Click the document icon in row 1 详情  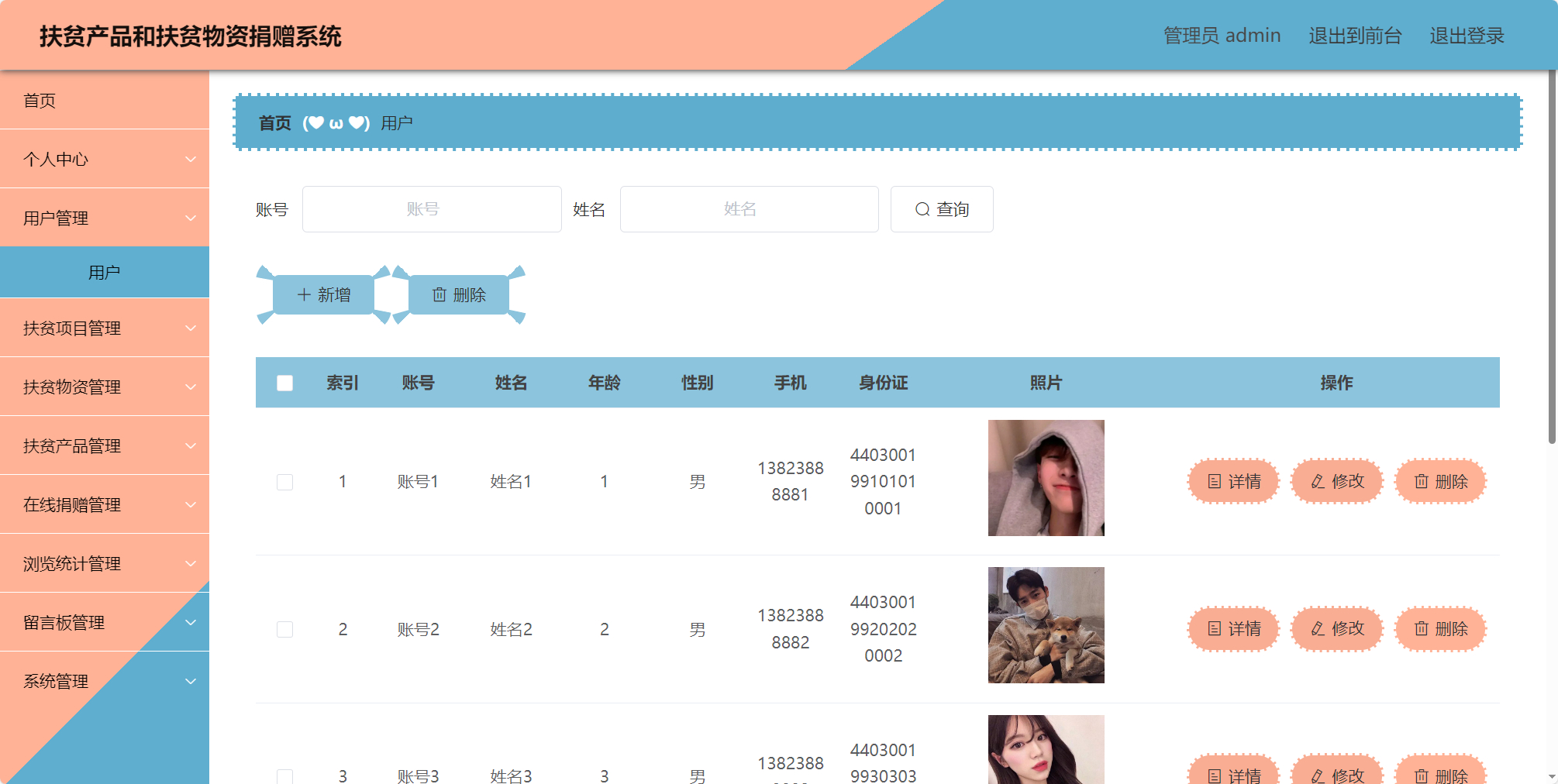(1215, 482)
